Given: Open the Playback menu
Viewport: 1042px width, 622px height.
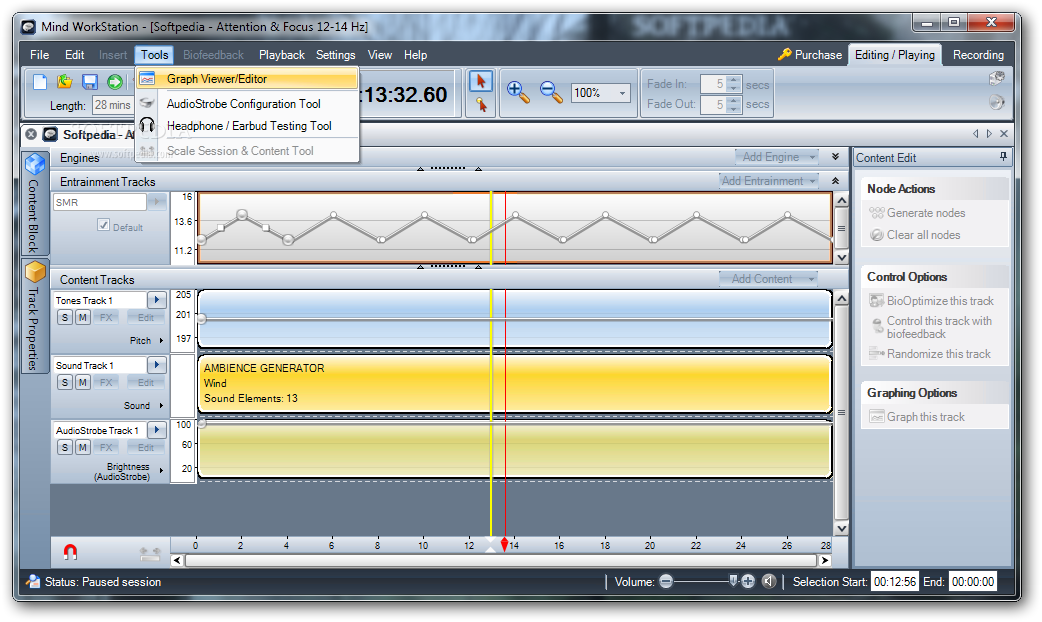Looking at the screenshot, I should (282, 55).
